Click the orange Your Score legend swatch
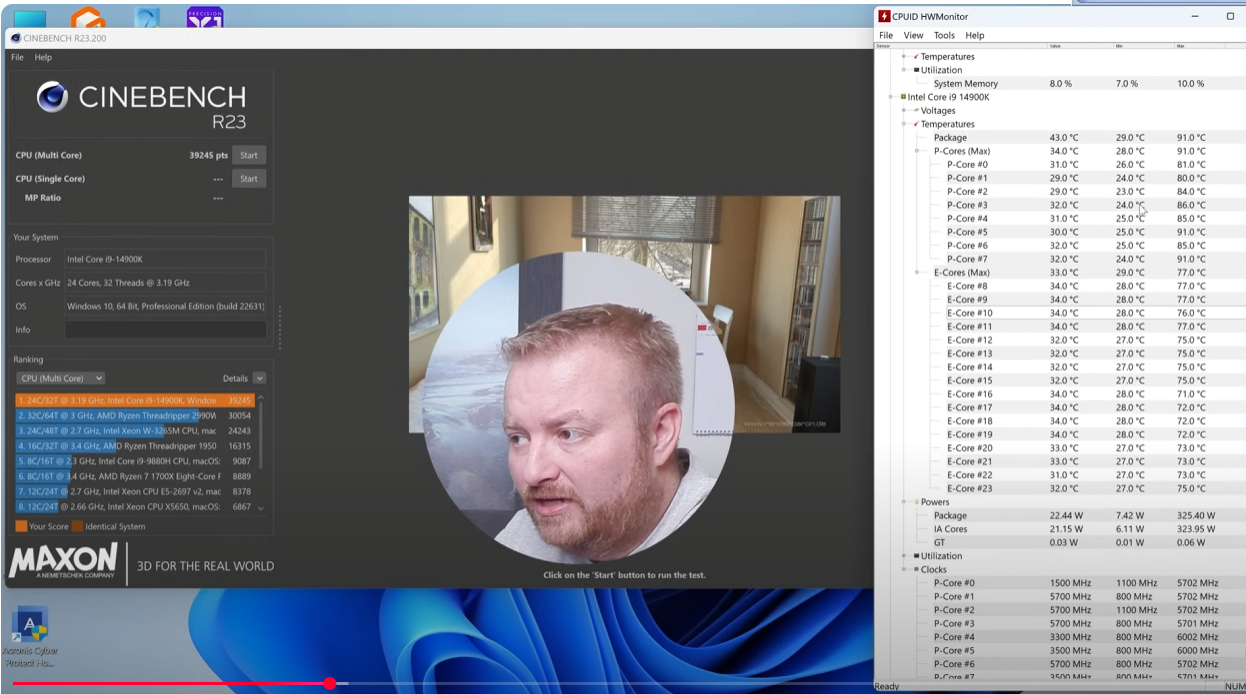Viewport: 1246px width, 694px height. coord(21,526)
